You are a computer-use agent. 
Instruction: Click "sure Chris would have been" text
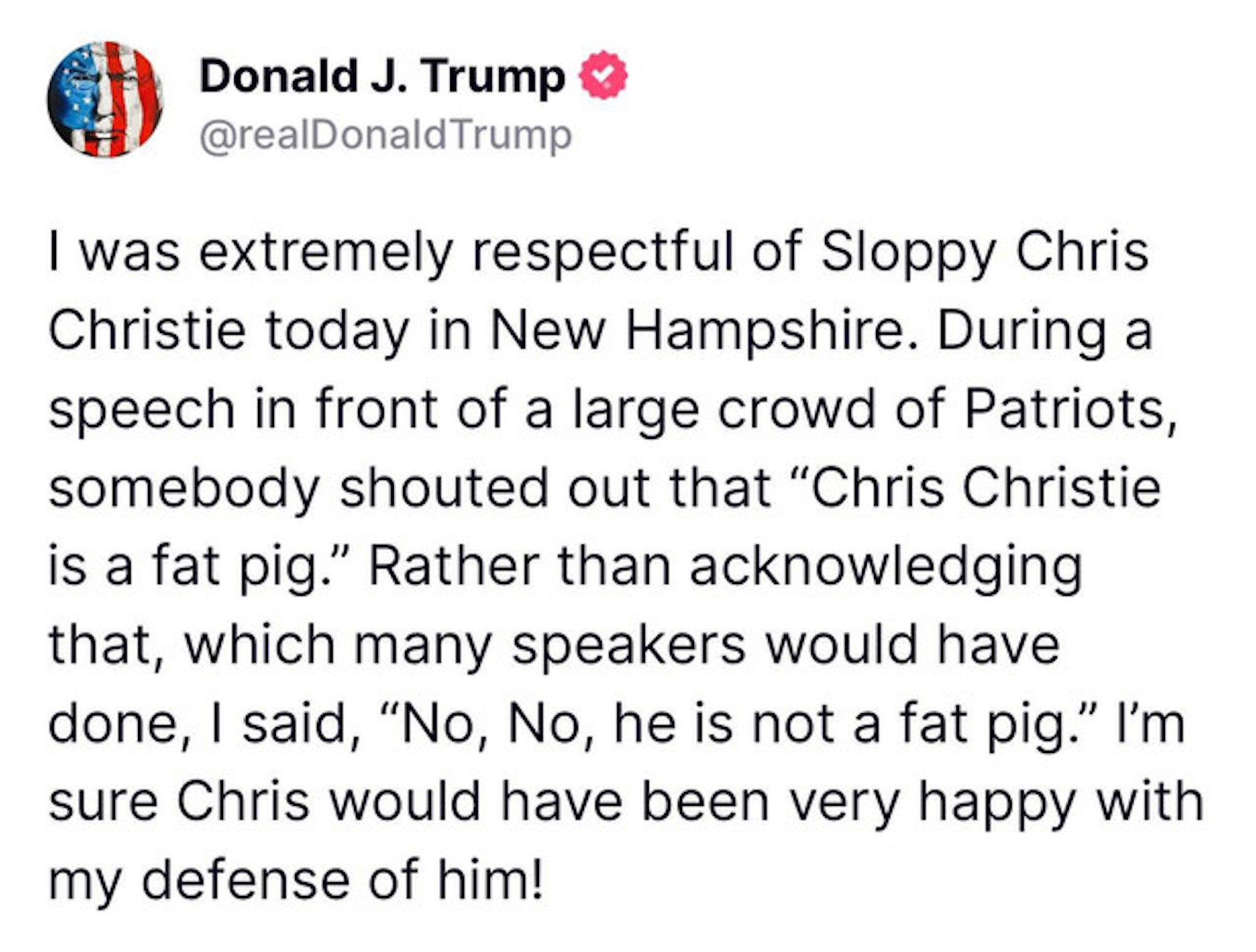[x=408, y=802]
